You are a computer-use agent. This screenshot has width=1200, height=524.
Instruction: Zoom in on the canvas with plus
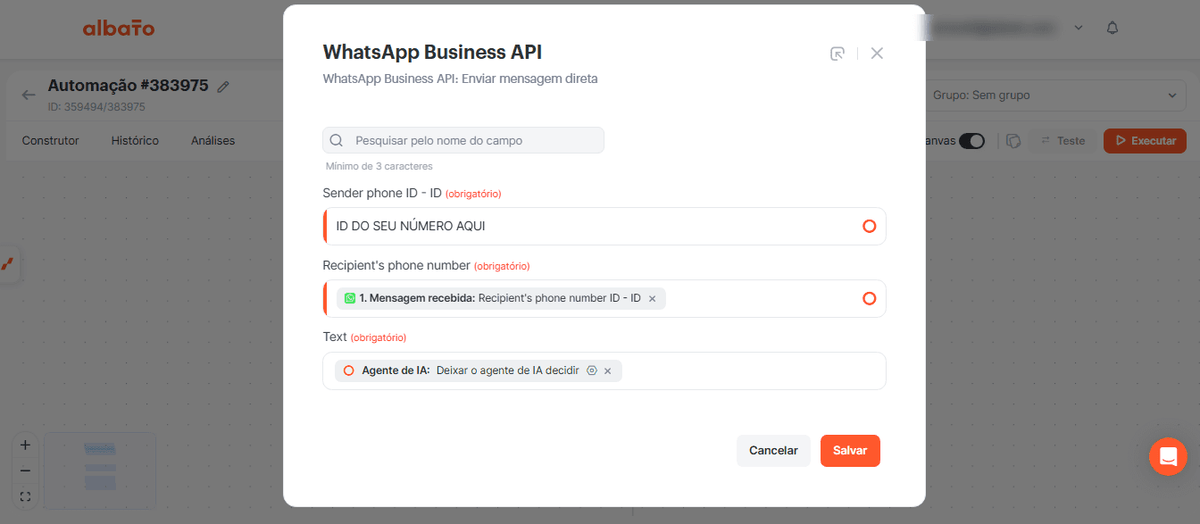25,445
